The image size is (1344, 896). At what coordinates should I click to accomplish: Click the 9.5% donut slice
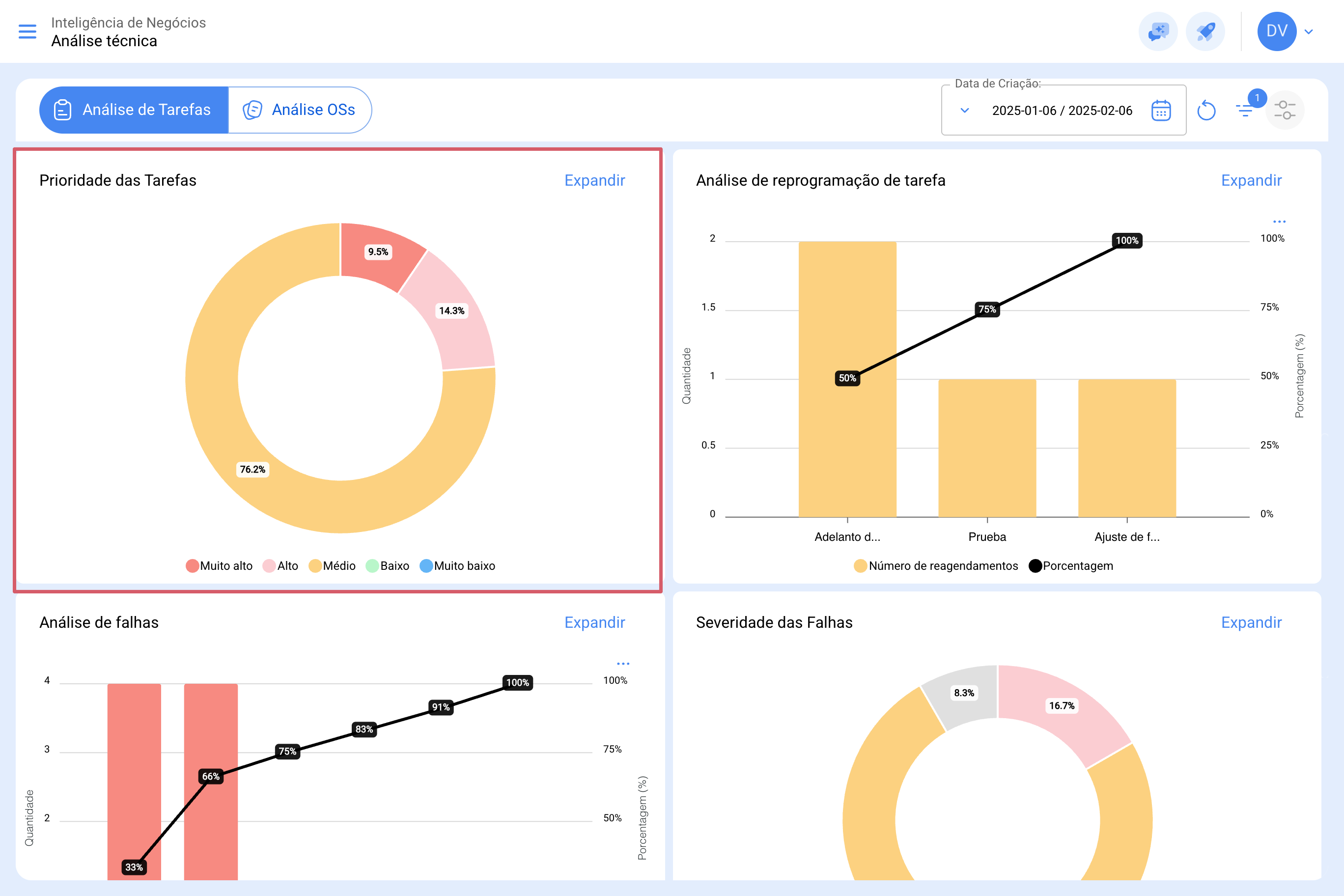[x=378, y=252]
